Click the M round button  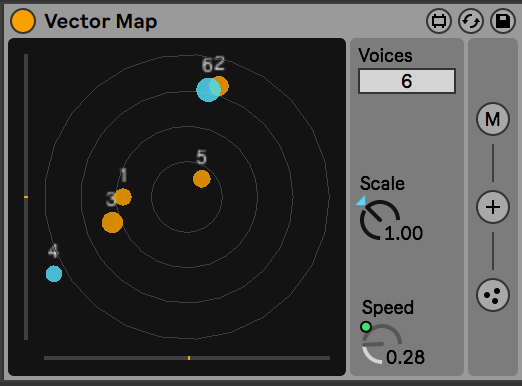[x=493, y=119]
